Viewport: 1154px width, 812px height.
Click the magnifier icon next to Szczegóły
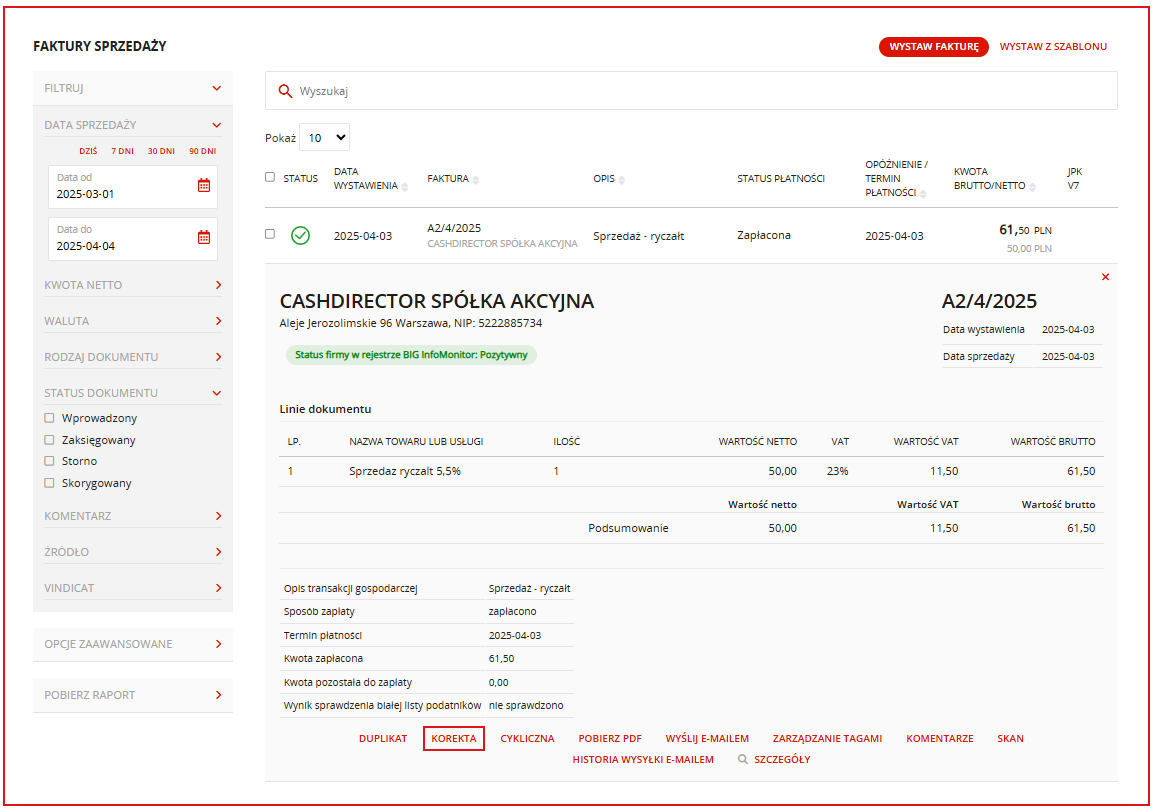point(743,759)
